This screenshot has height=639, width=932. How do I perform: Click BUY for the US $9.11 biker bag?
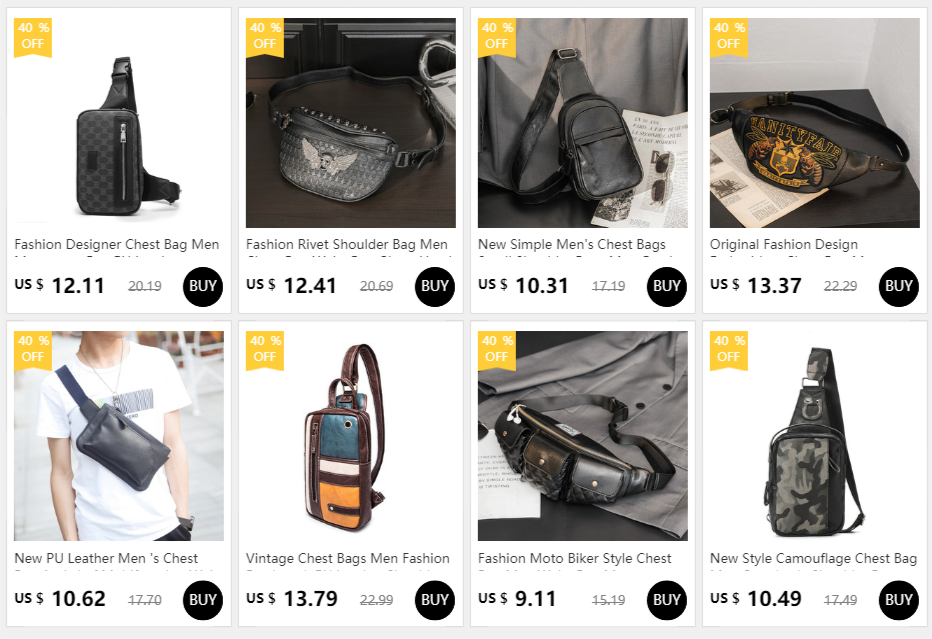[x=666, y=600]
